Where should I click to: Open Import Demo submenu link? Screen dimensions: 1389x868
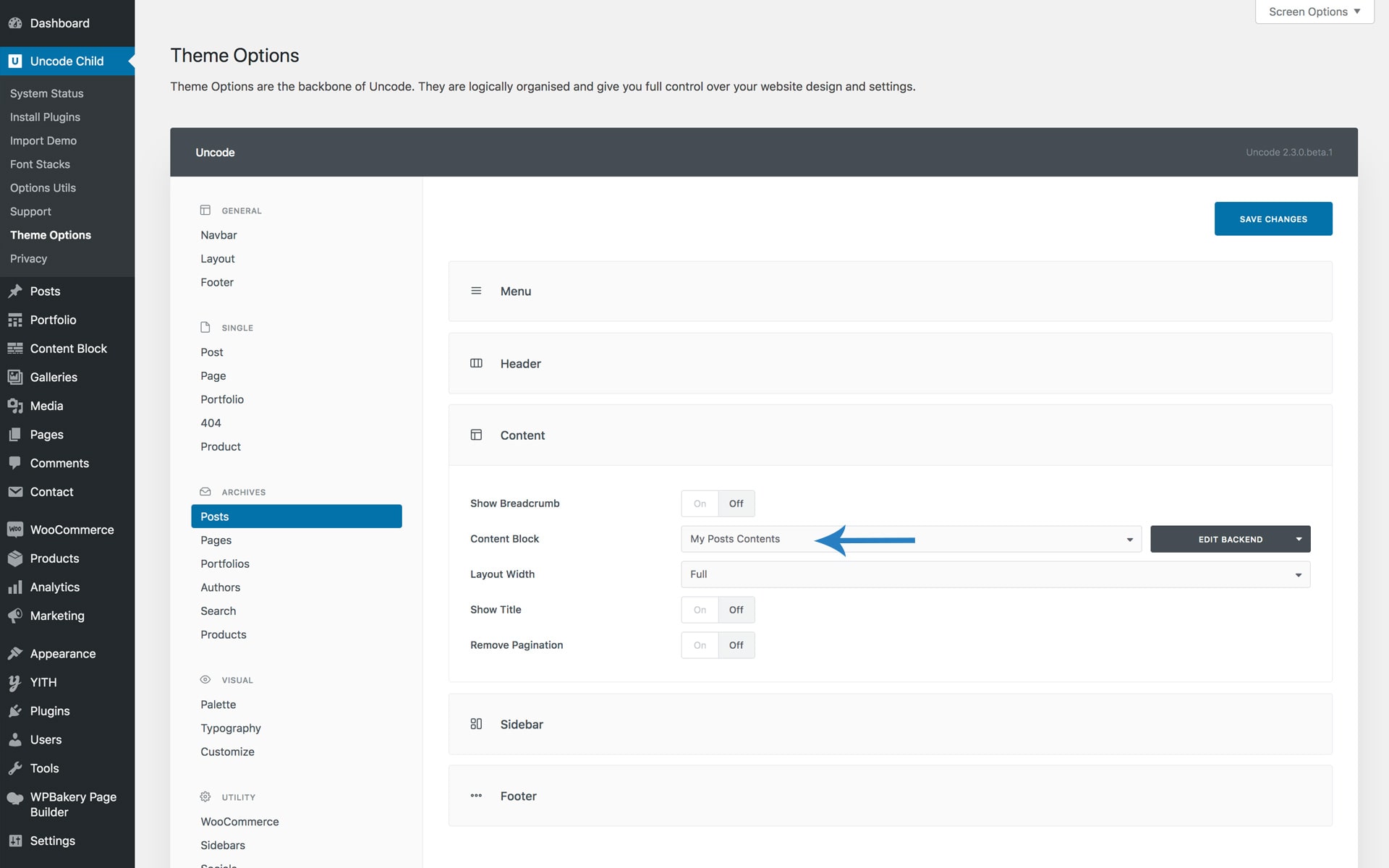point(43,140)
